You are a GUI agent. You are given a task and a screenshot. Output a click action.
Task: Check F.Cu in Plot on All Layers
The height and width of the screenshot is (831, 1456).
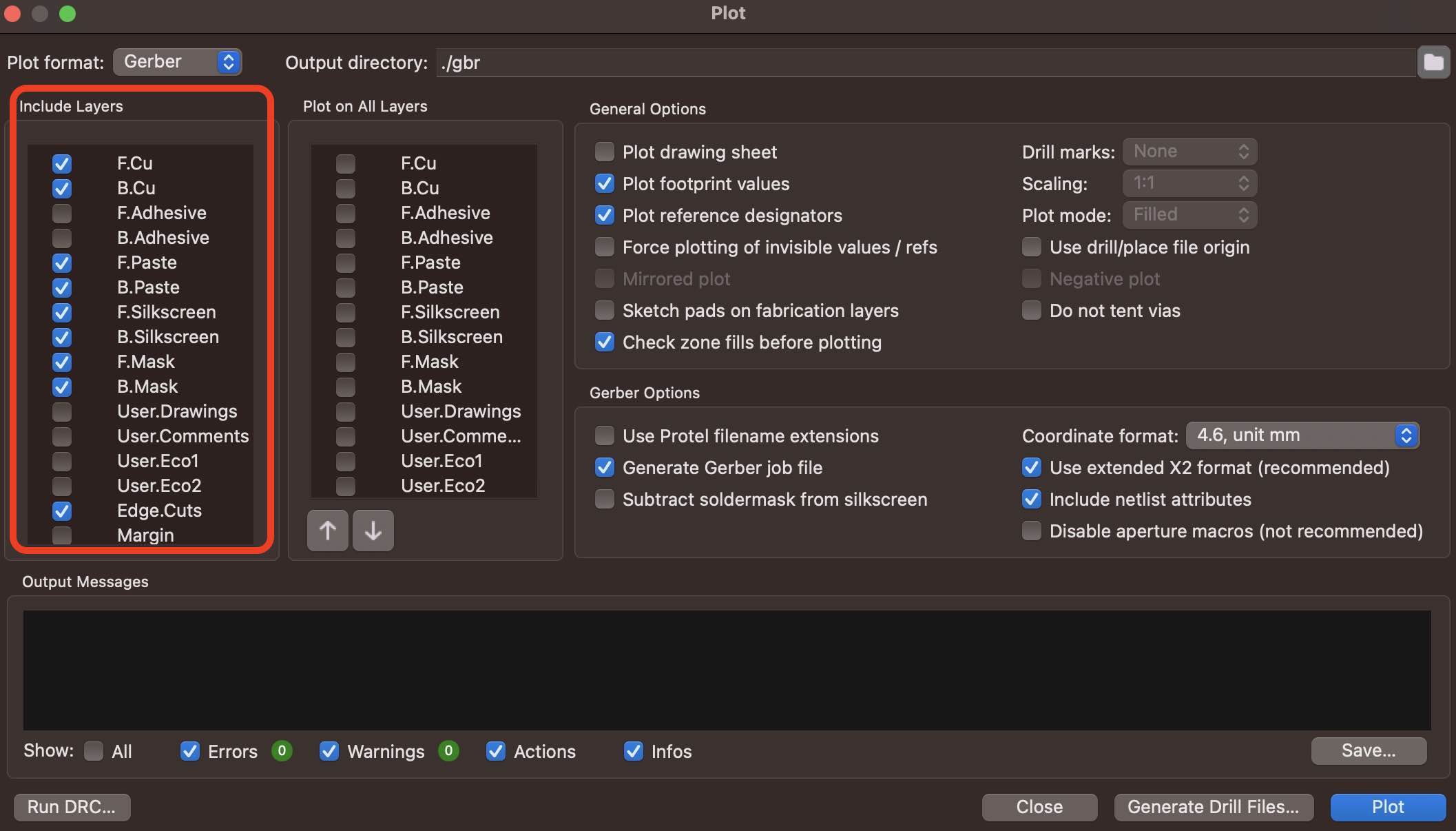pos(346,163)
